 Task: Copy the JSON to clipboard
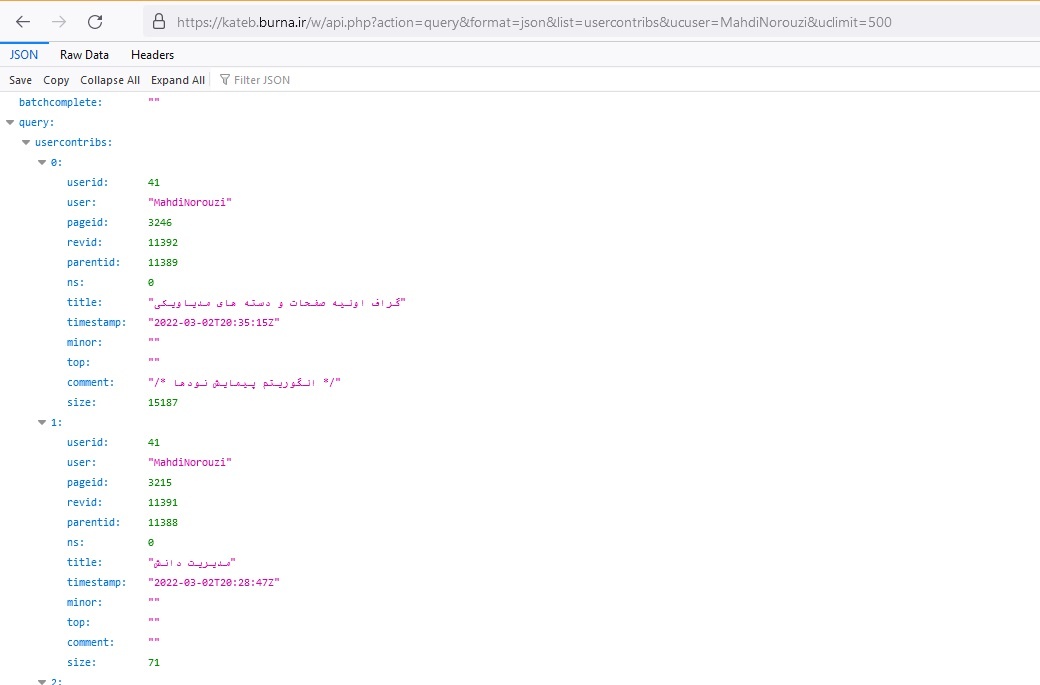(56, 80)
